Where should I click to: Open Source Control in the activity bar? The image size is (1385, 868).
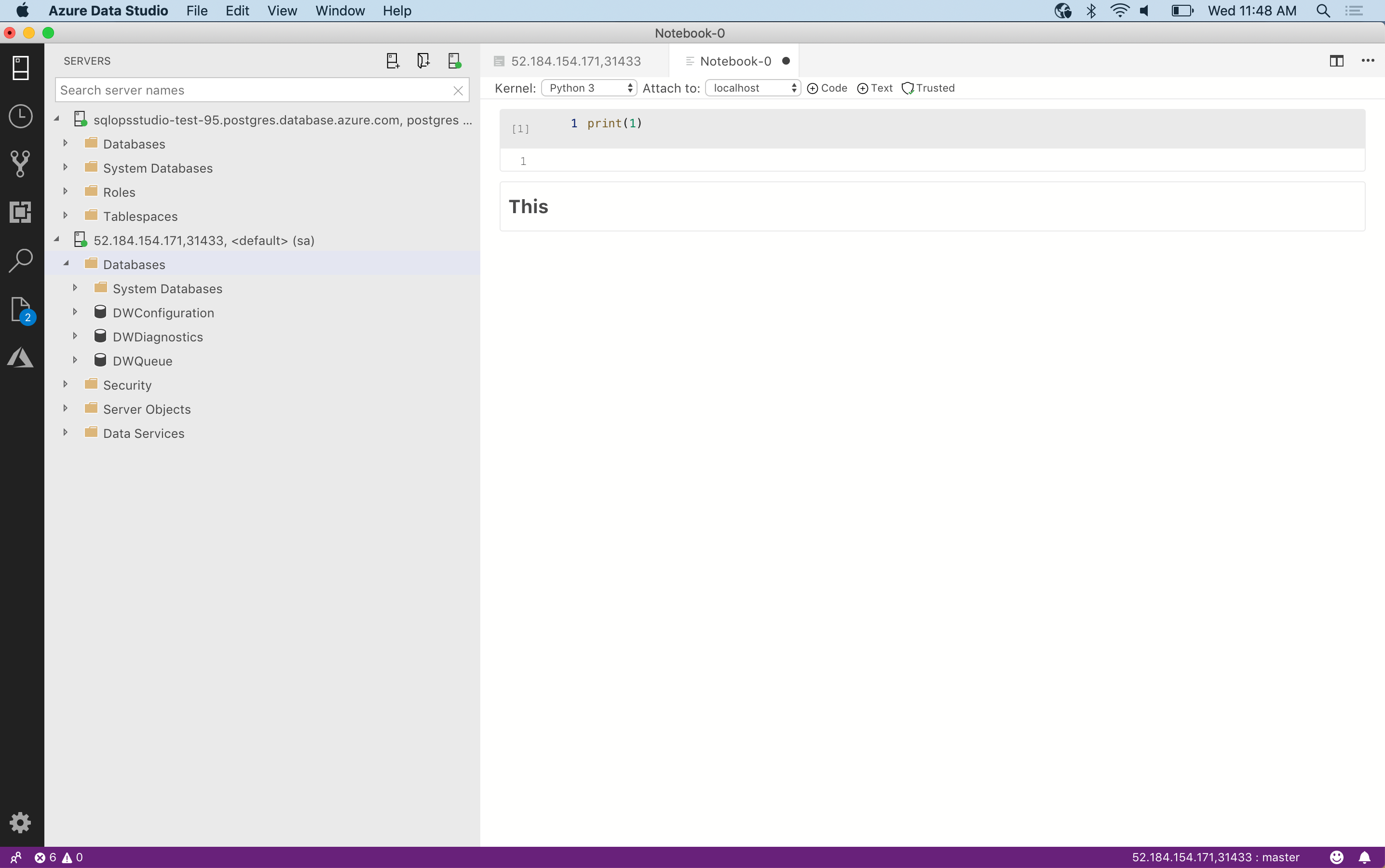tap(20, 163)
